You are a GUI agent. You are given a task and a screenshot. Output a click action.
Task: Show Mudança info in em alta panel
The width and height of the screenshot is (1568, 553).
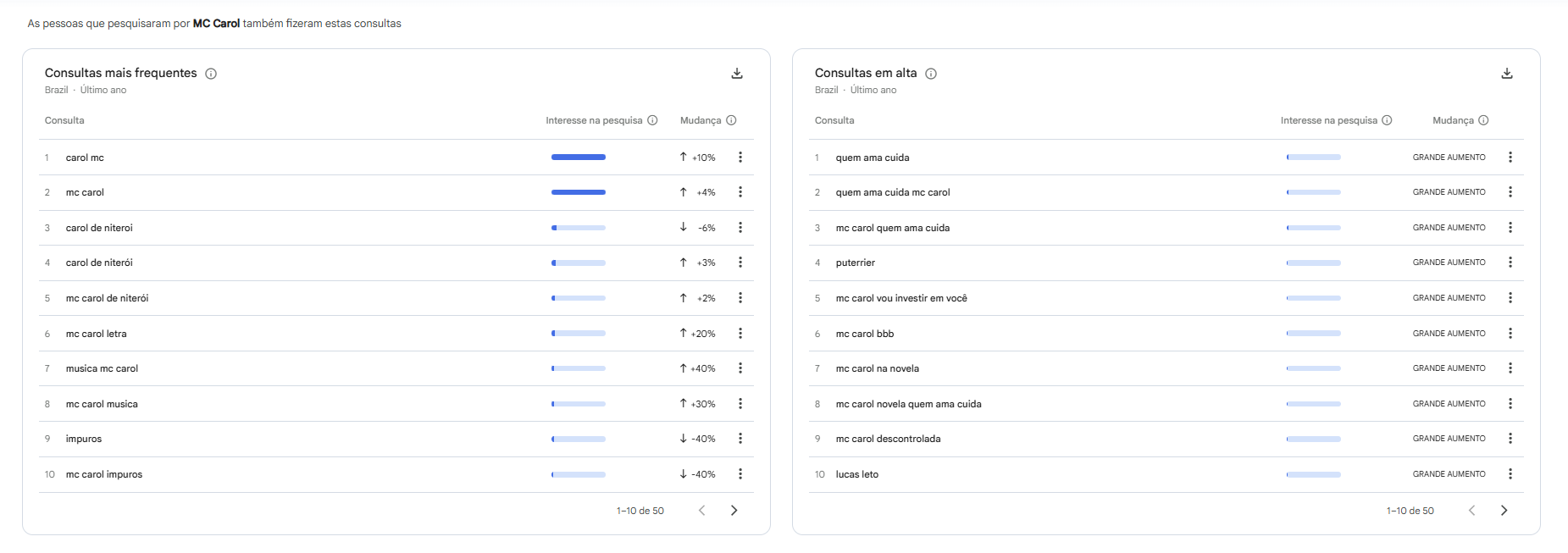(x=1483, y=120)
